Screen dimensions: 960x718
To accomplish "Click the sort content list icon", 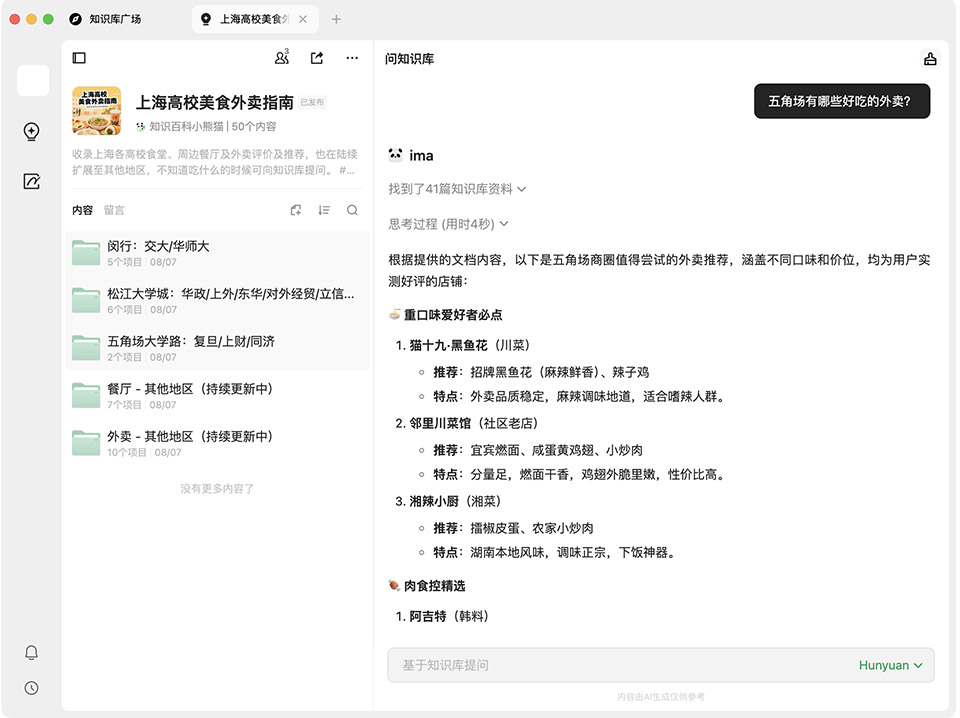I will (324, 210).
